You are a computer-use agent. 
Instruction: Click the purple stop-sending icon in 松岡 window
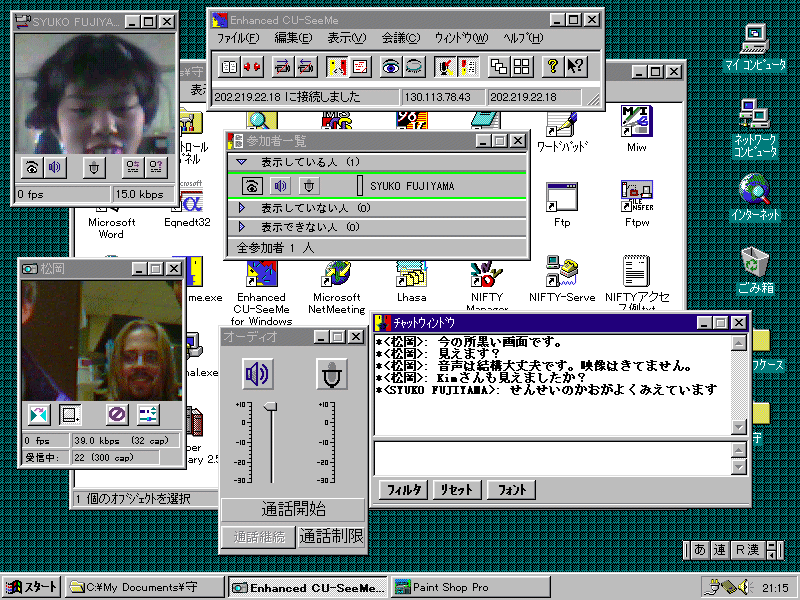point(117,415)
